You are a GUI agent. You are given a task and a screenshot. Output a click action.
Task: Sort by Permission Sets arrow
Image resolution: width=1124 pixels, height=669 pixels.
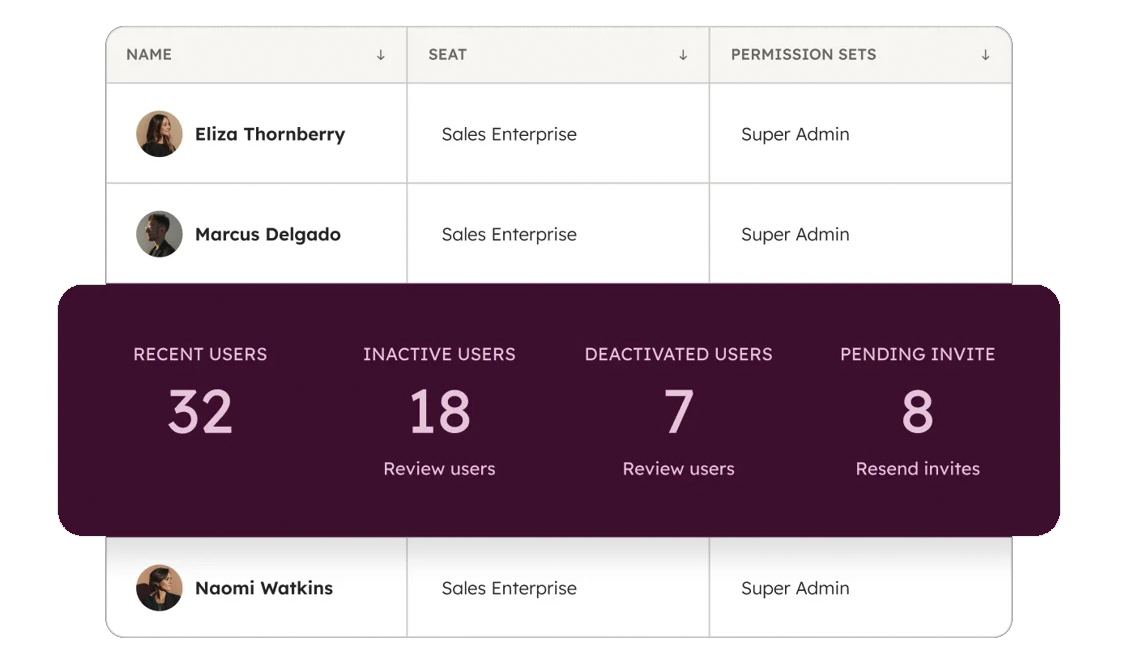click(985, 55)
